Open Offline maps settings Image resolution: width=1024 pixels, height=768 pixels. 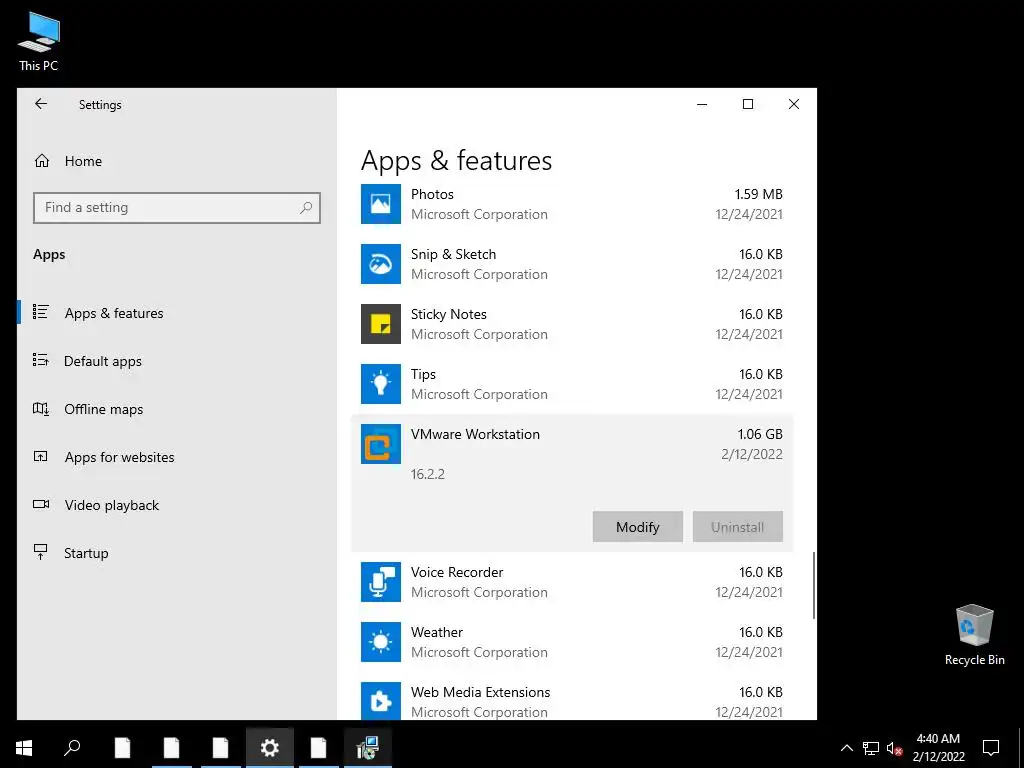click(177, 409)
